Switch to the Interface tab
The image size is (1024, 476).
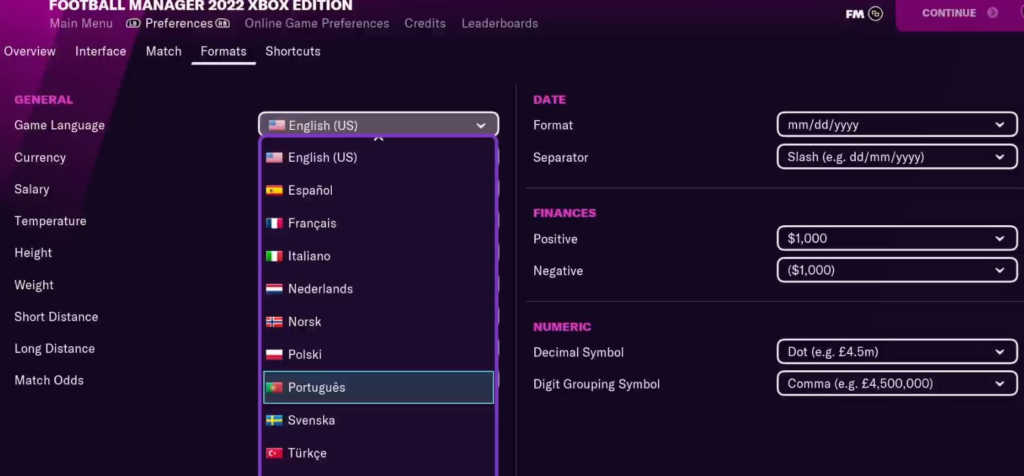coord(101,51)
